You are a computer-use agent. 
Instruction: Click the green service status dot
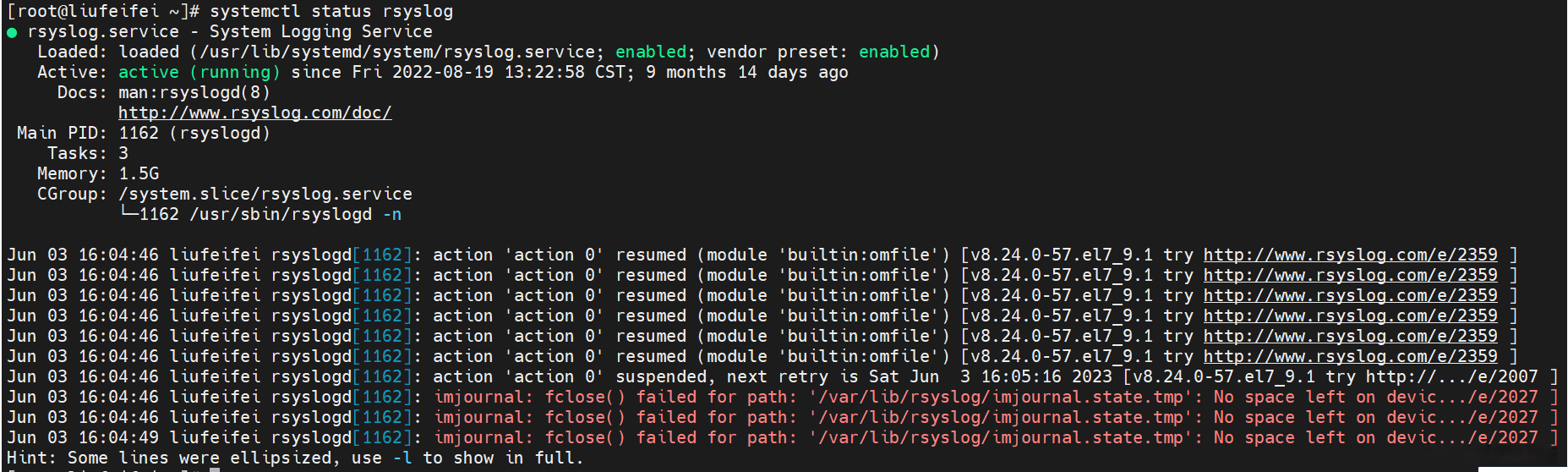(x=12, y=33)
